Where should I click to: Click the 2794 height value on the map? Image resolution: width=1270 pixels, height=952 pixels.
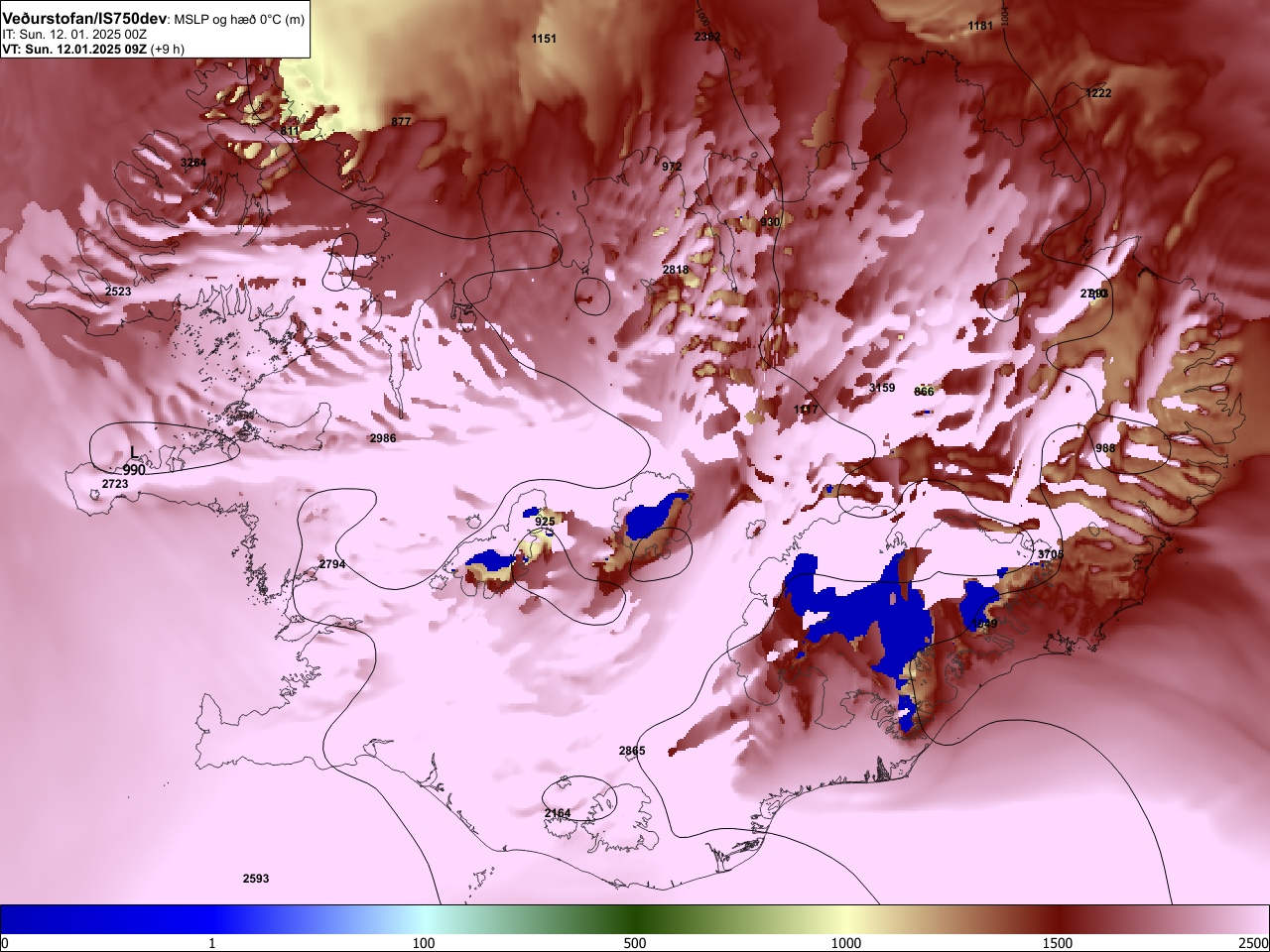[332, 564]
